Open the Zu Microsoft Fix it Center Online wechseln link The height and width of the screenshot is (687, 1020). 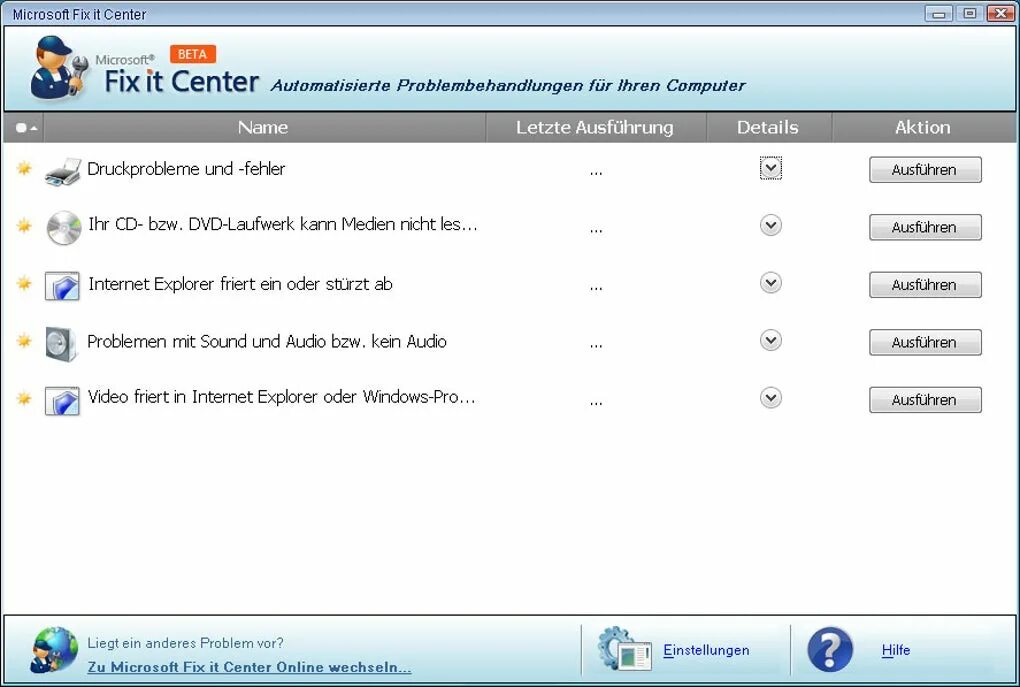click(x=249, y=667)
